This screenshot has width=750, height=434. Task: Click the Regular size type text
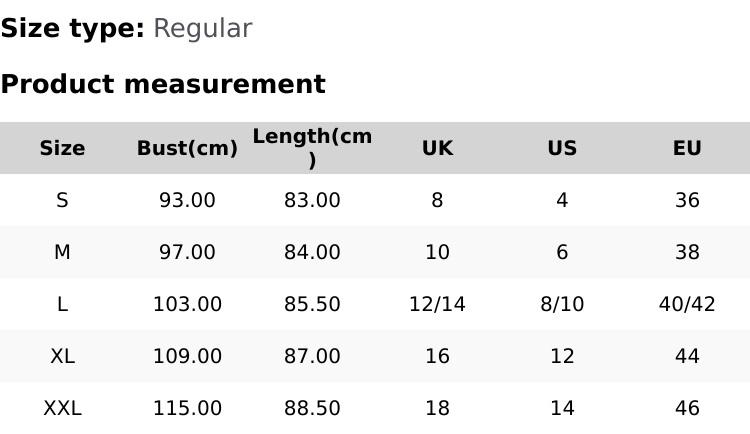202,28
